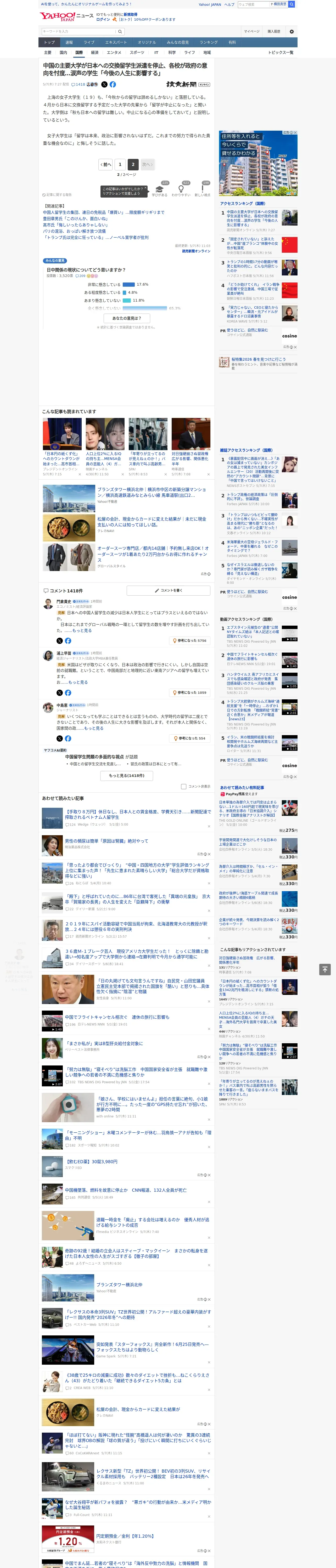Click the 記事に関する報告 link
Screen dimensions: 336x1568
click(57, 195)
